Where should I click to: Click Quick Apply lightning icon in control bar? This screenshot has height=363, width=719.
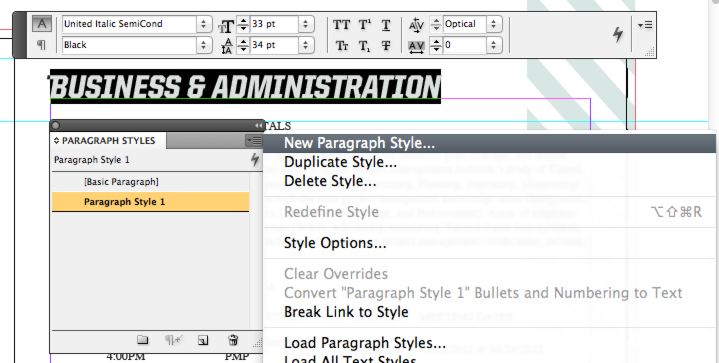618,34
